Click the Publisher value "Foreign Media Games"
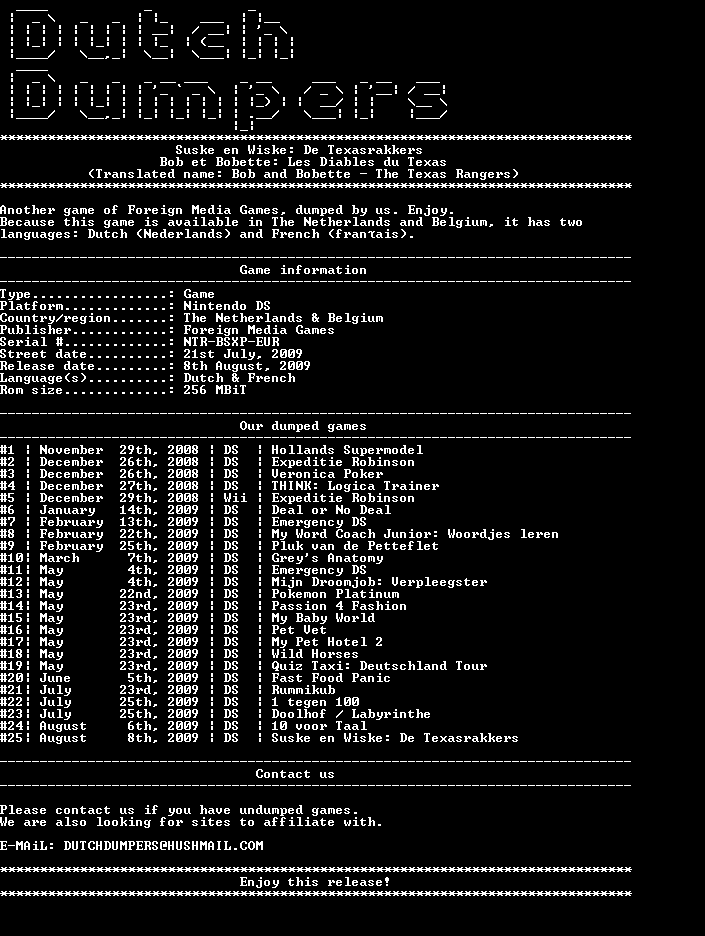The image size is (705, 936). click(x=258, y=330)
